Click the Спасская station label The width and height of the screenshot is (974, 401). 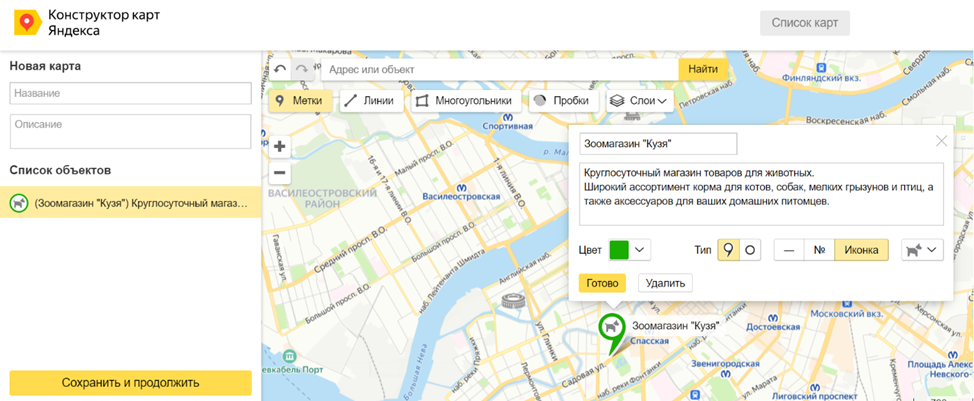click(x=649, y=341)
